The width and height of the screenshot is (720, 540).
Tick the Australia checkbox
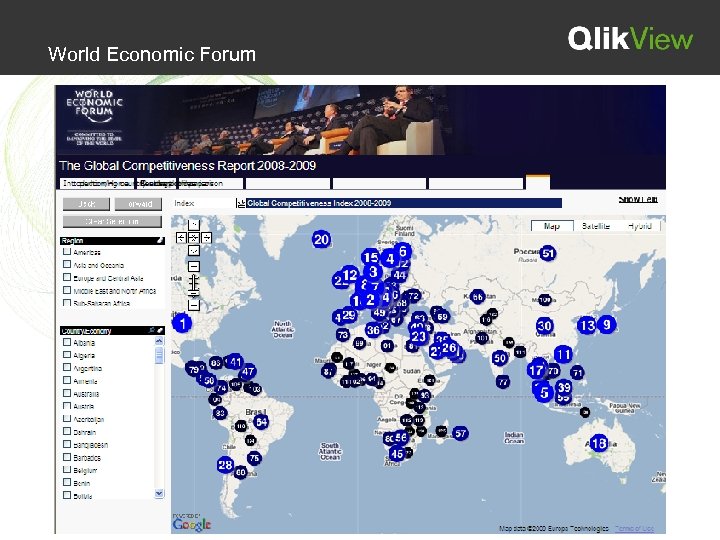point(67,393)
